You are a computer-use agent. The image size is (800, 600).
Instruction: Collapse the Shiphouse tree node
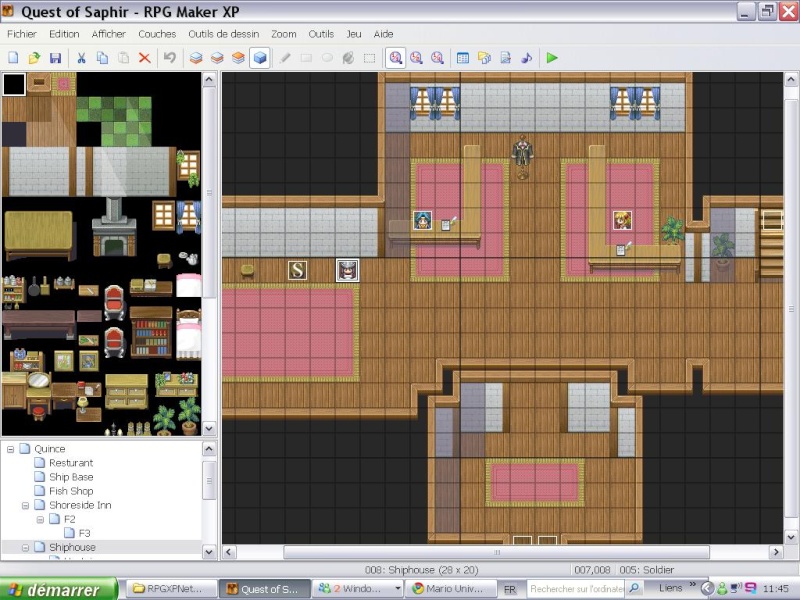[x=25, y=548]
